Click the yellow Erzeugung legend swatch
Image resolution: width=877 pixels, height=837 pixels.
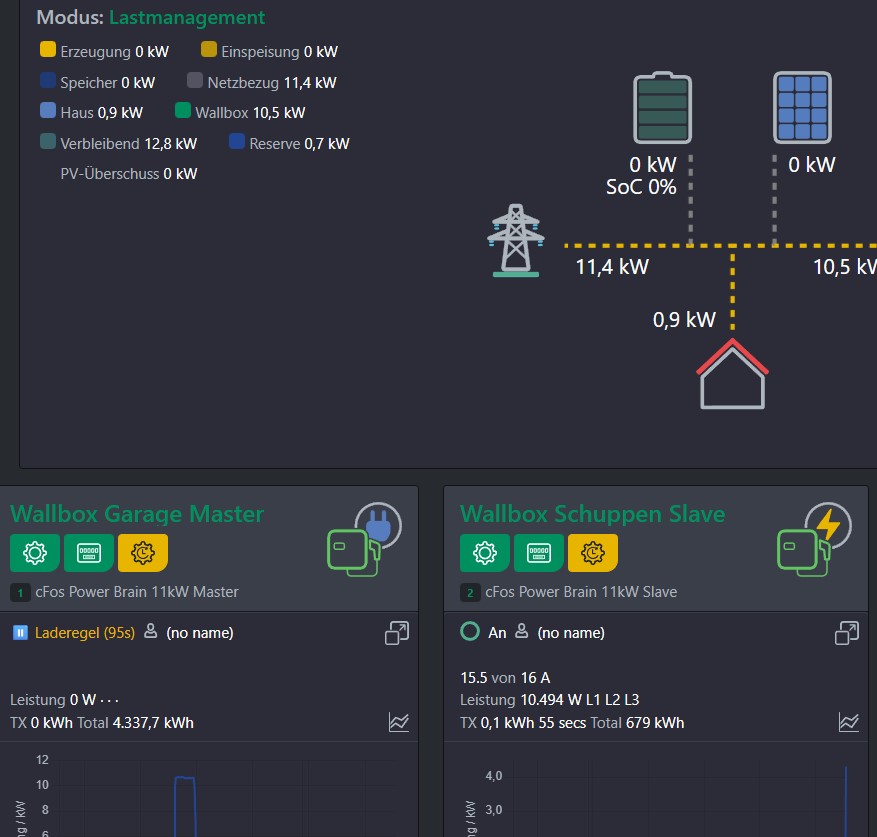tap(48, 50)
